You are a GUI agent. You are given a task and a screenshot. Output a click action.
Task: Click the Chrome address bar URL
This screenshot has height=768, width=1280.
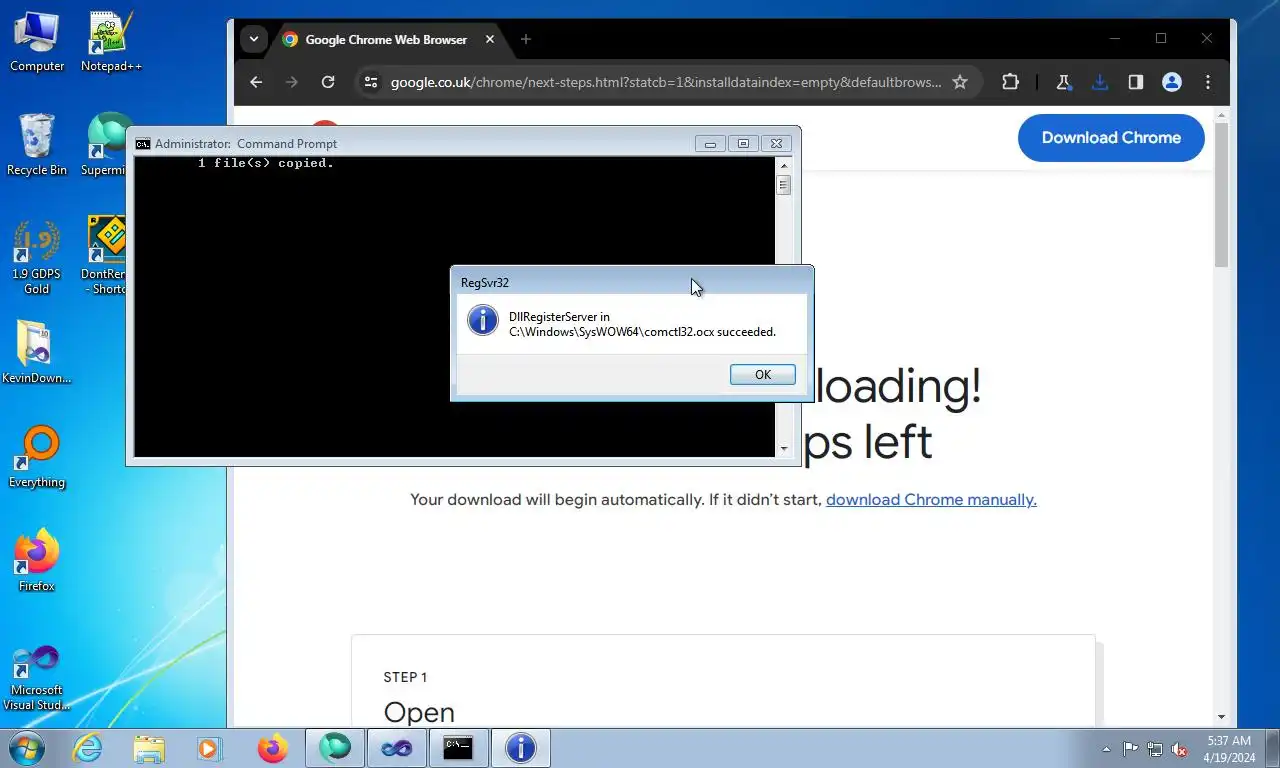coord(666,82)
